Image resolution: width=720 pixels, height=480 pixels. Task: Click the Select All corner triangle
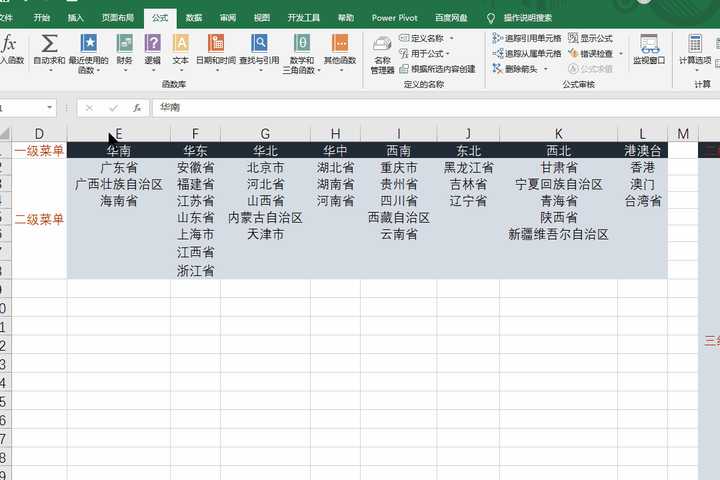pyautogui.click(x=5, y=134)
